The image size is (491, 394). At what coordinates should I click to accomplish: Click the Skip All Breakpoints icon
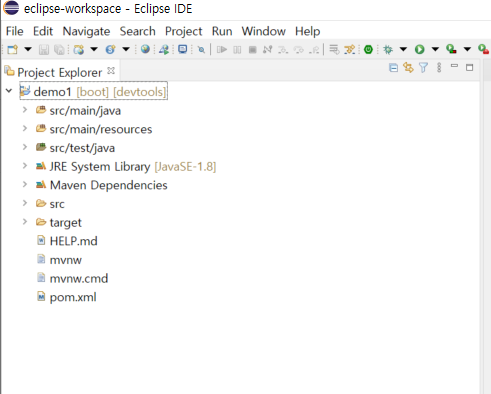pyautogui.click(x=201, y=50)
